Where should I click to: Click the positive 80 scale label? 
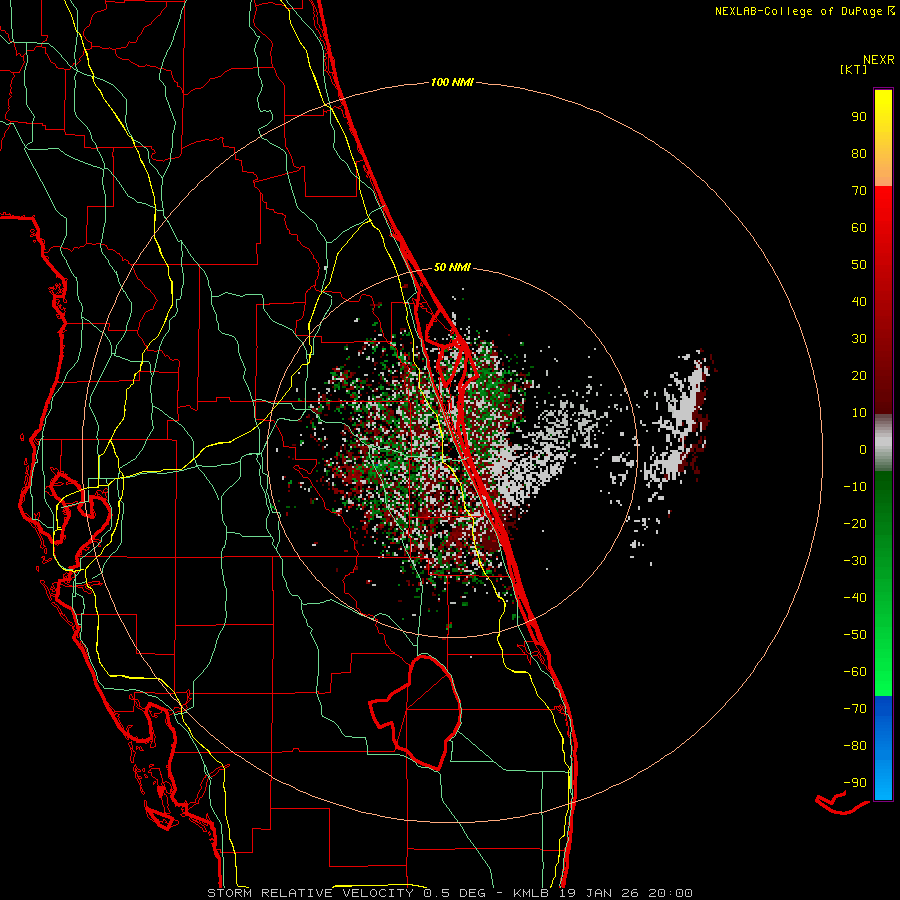tap(859, 154)
